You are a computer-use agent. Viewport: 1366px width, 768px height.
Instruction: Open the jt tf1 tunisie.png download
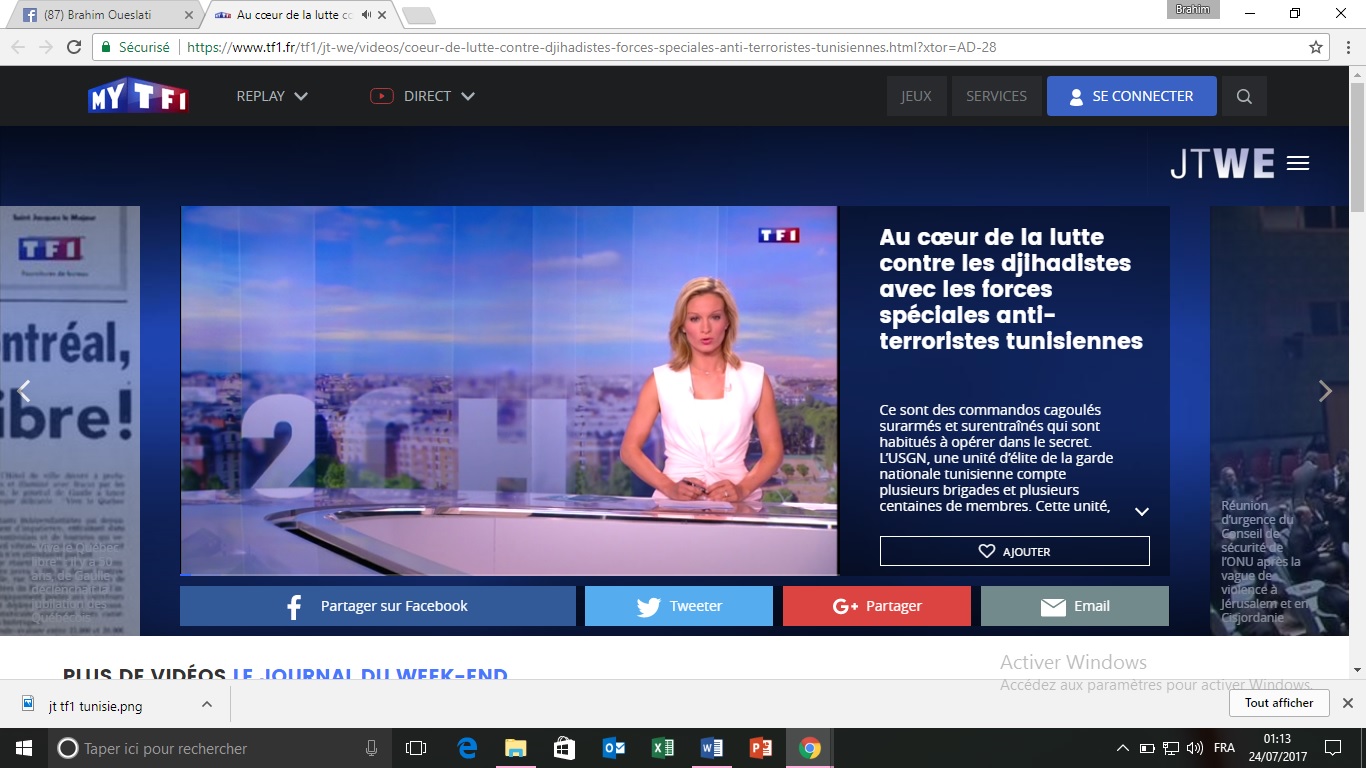96,706
